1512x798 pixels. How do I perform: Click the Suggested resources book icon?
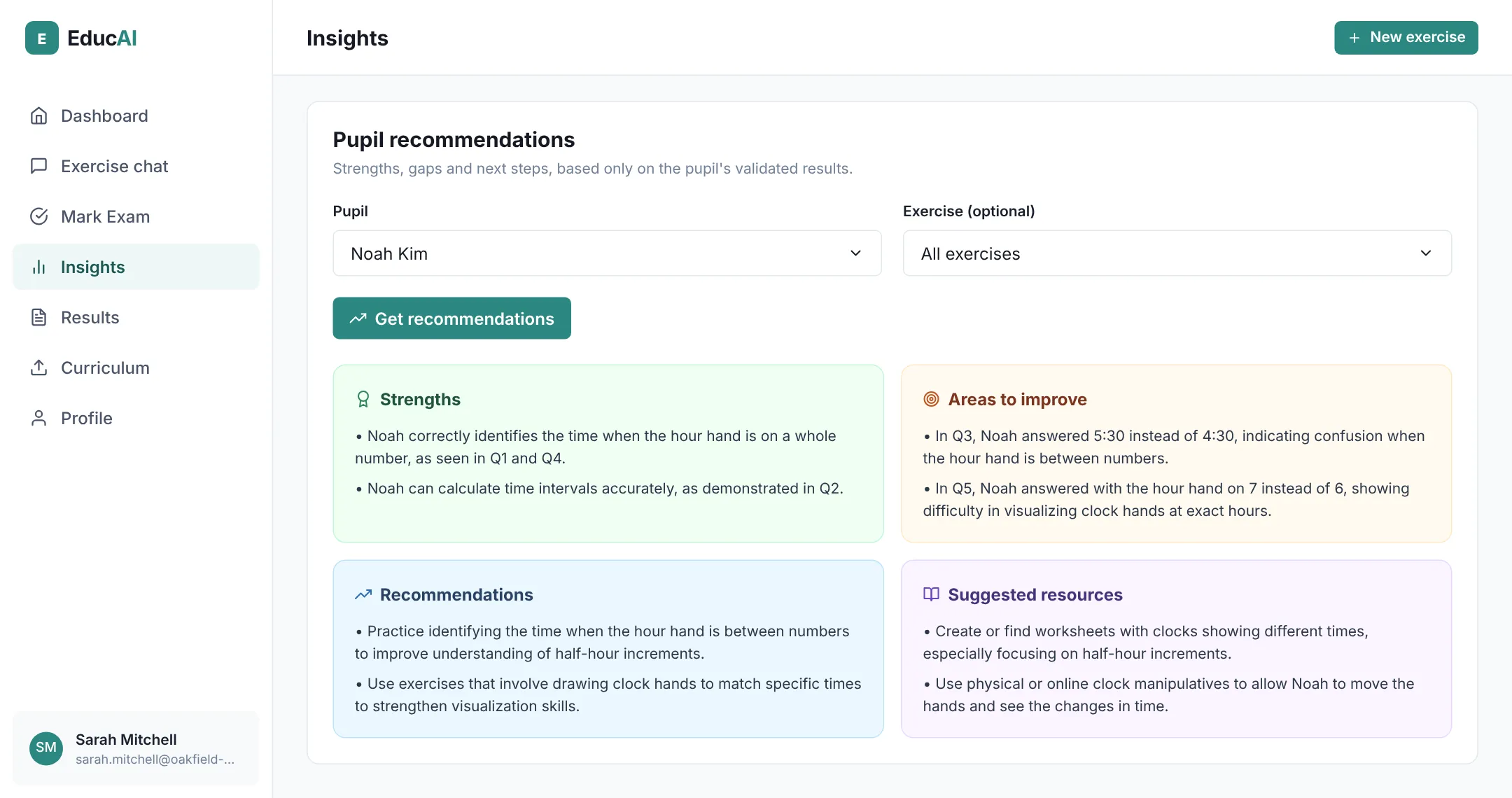click(931, 594)
